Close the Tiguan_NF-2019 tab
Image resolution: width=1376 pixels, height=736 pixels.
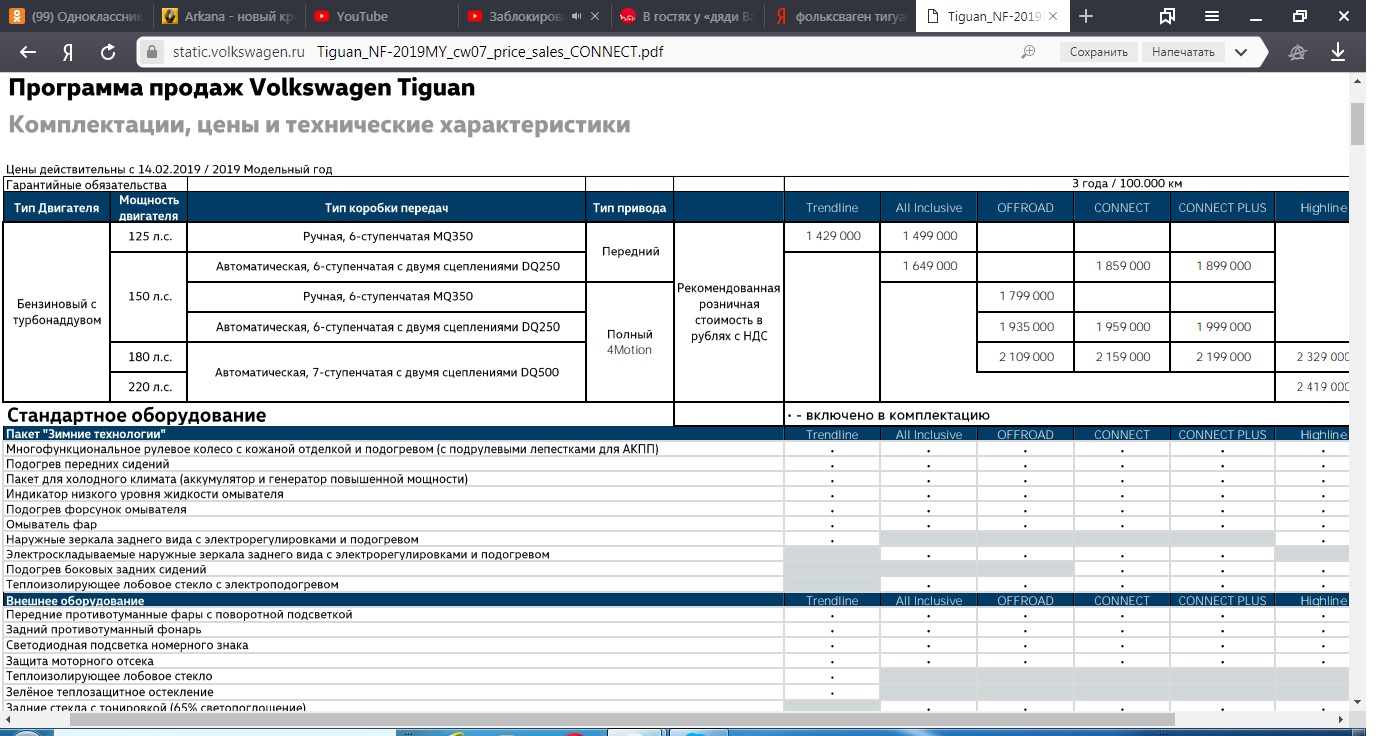click(1053, 16)
